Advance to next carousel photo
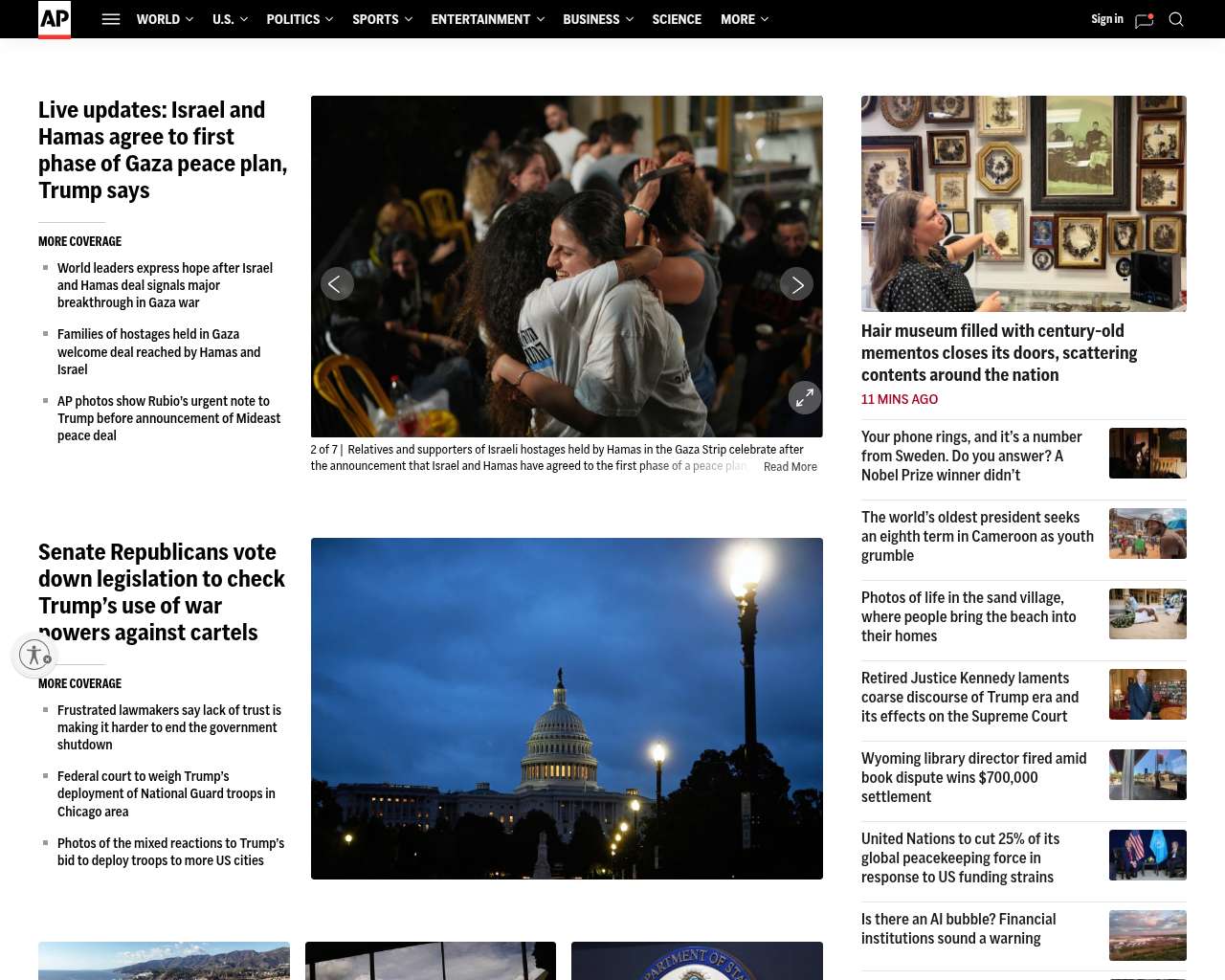The image size is (1225, 980). pos(796,284)
